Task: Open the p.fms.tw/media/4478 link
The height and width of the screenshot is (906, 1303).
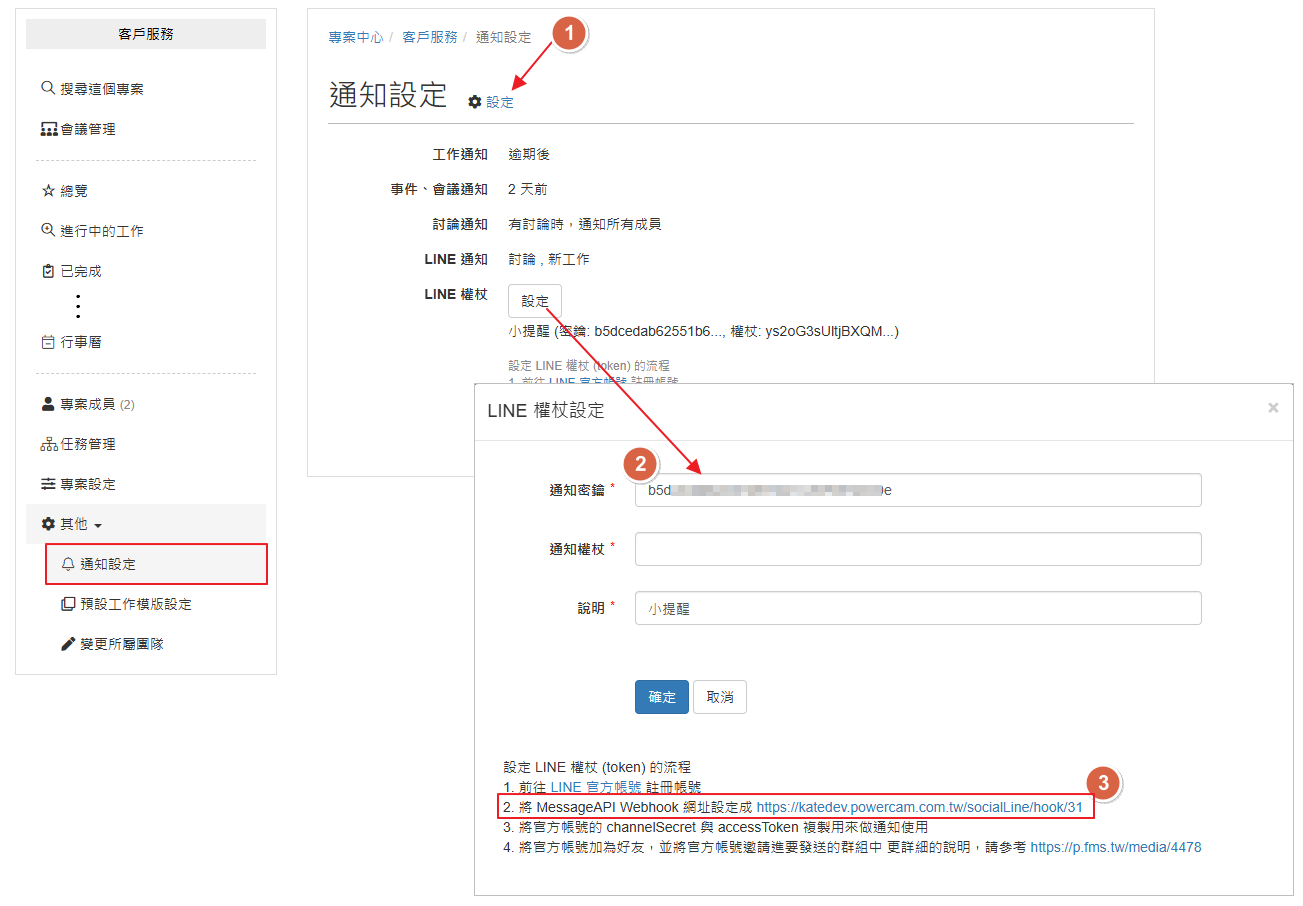Action: click(1116, 847)
